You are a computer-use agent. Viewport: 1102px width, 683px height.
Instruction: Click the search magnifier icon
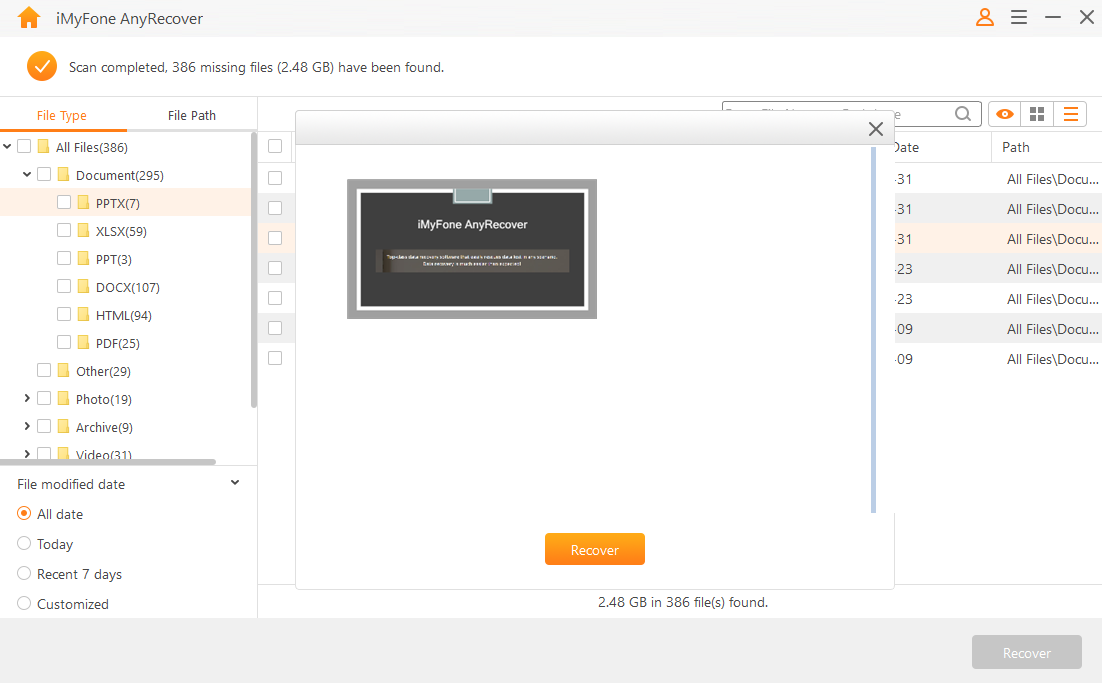click(x=962, y=114)
